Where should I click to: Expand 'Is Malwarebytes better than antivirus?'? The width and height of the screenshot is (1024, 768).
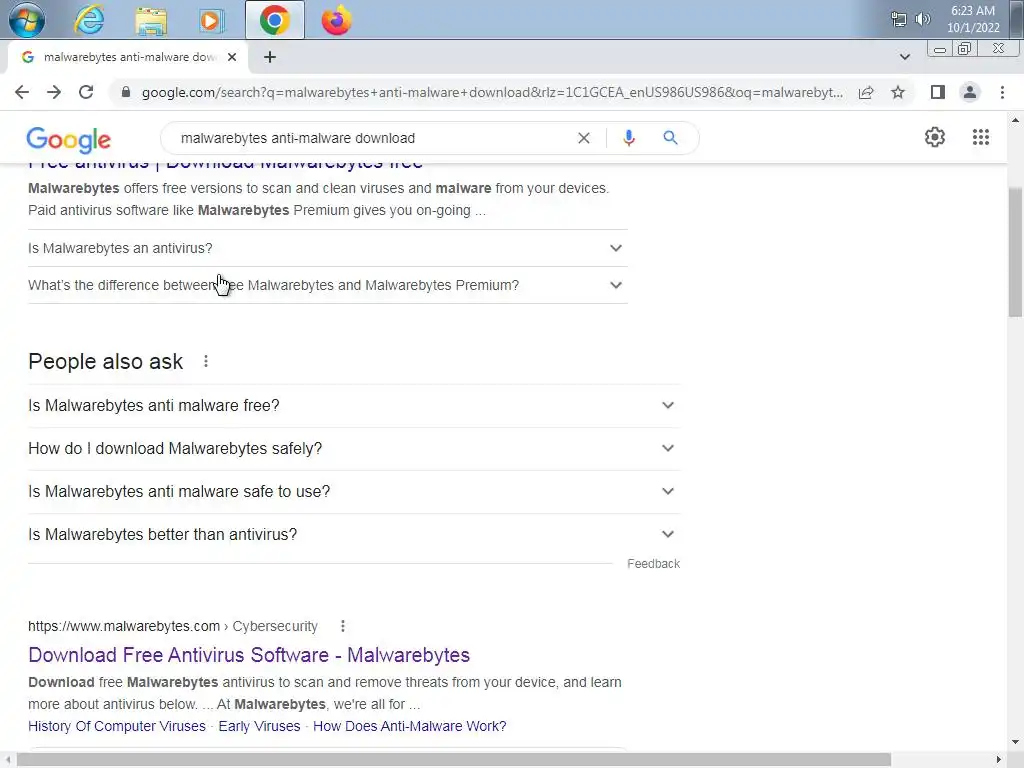354,535
